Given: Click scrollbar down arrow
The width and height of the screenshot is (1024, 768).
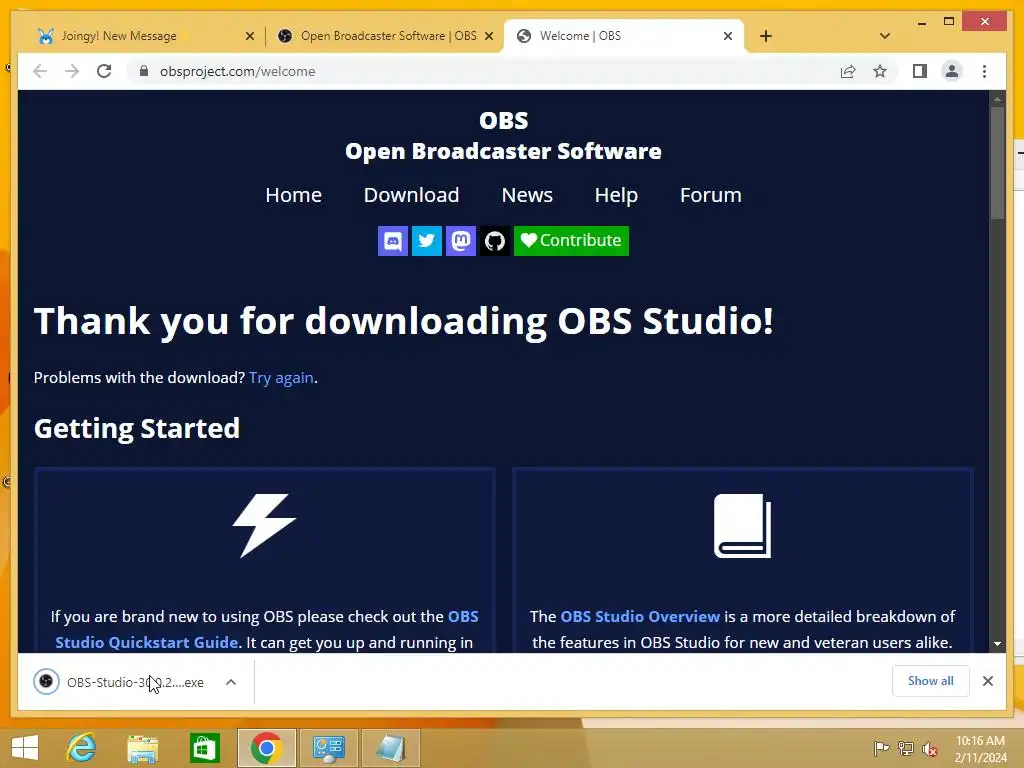Looking at the screenshot, I should click(x=997, y=644).
